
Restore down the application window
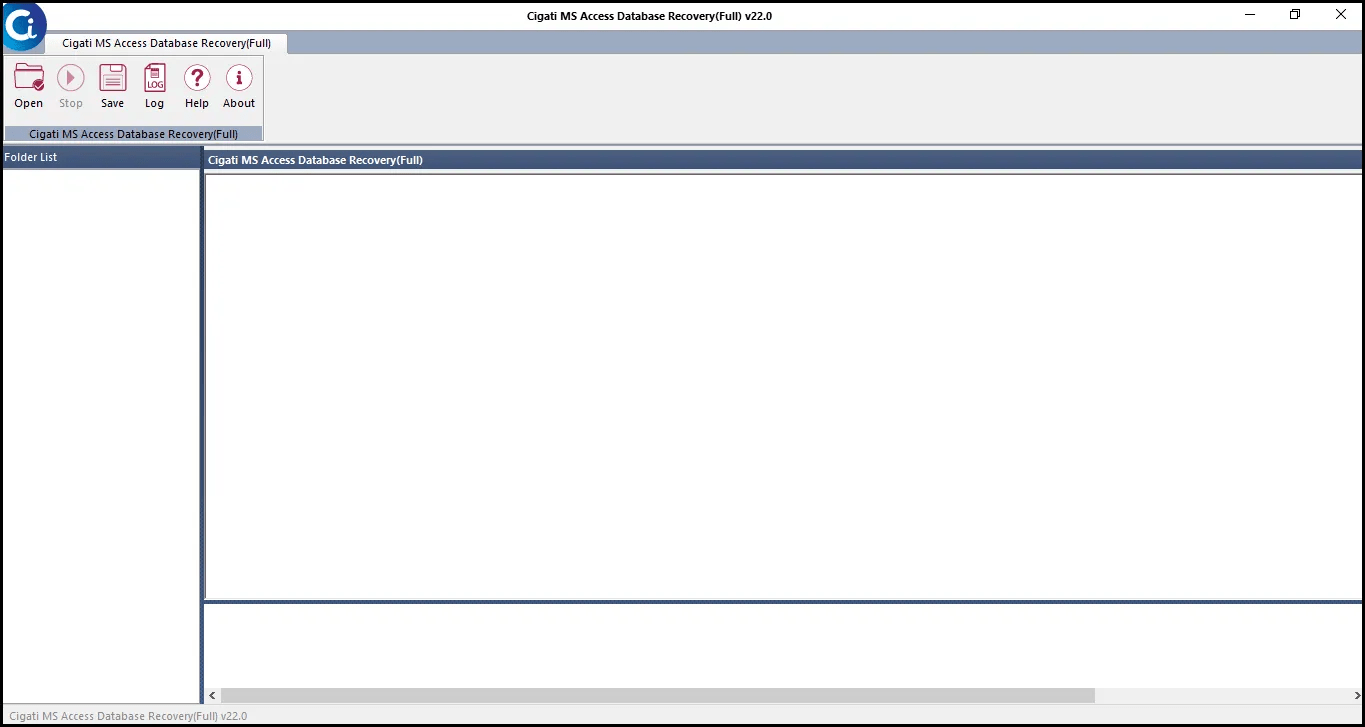point(1295,15)
